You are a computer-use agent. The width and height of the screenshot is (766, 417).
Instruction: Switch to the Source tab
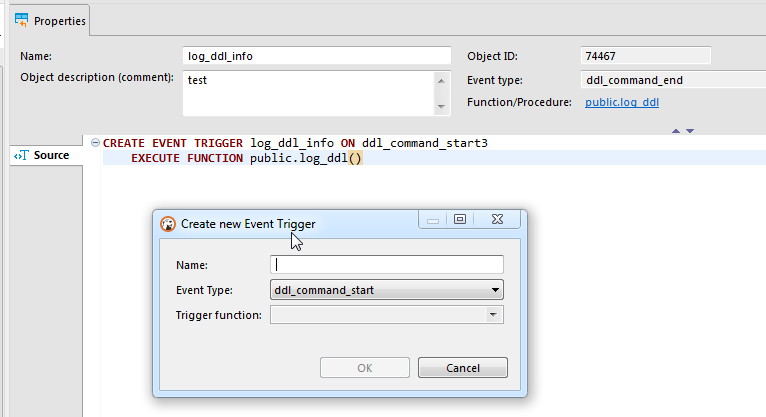[x=46, y=155]
